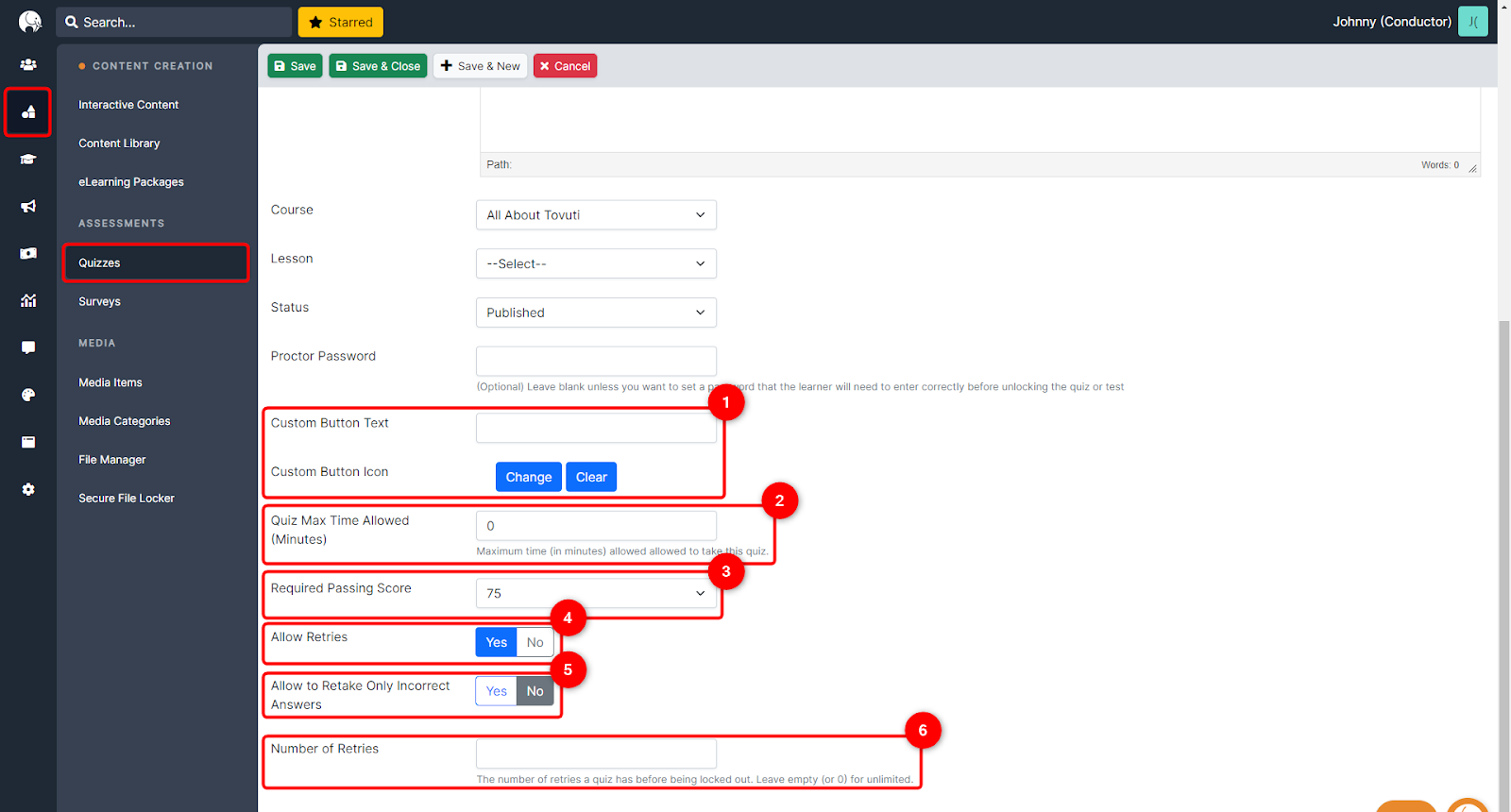Set Retake Only Incorrect Answers to Yes
Screen dimensions: 1511x812
coord(497,691)
